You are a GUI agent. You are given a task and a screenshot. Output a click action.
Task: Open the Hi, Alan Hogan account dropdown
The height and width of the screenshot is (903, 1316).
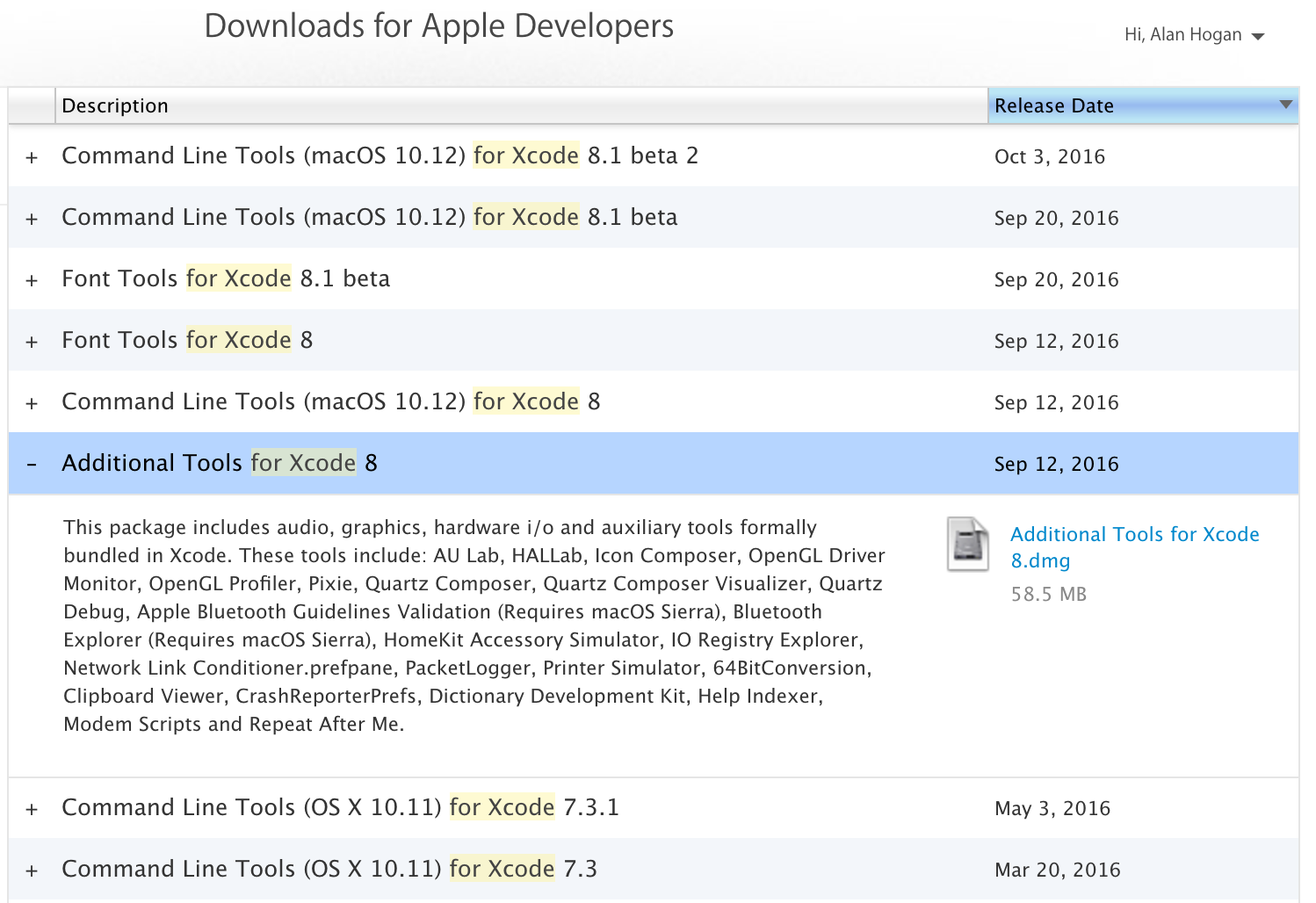pos(1194,35)
